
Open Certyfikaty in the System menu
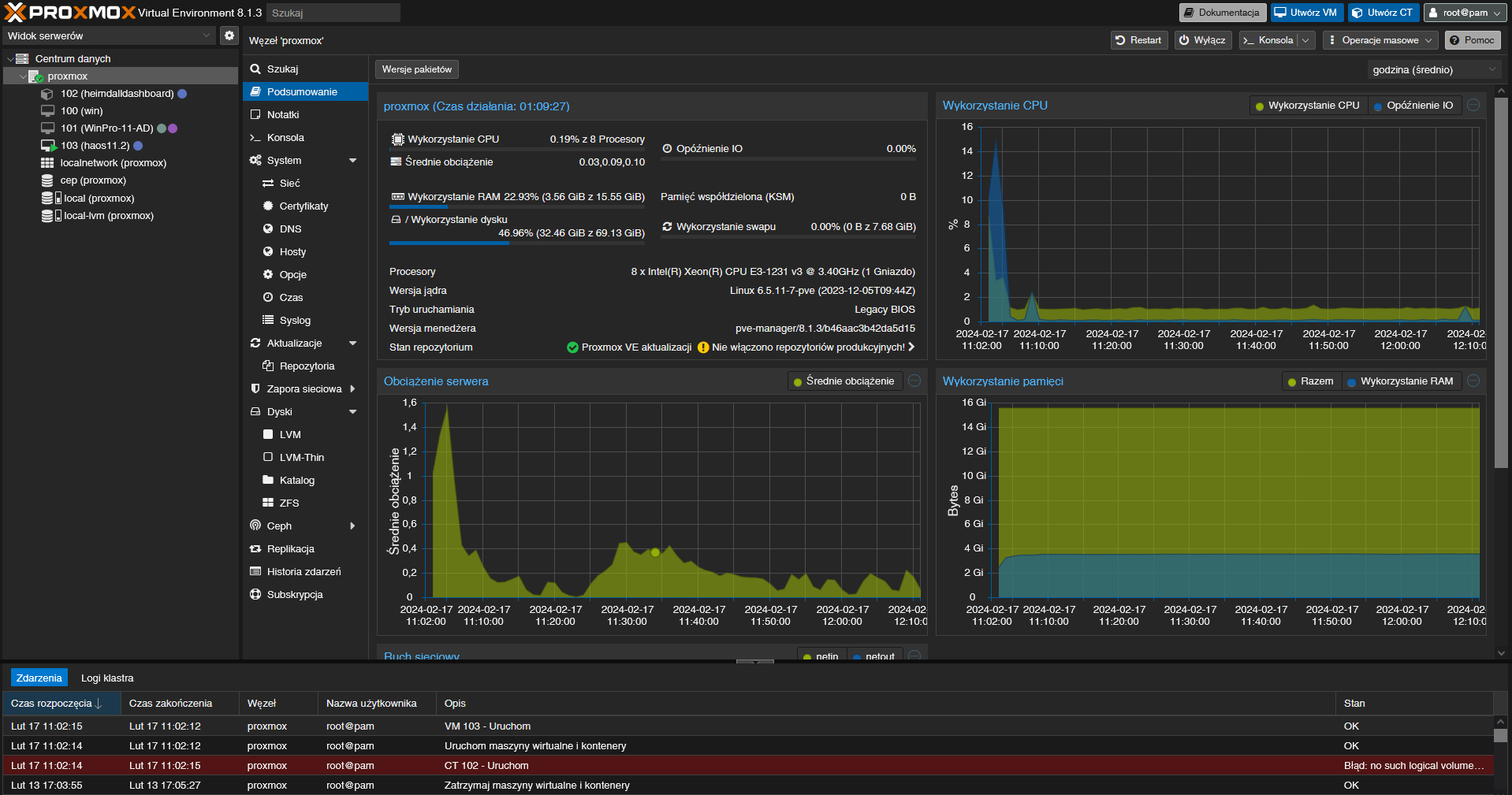304,206
